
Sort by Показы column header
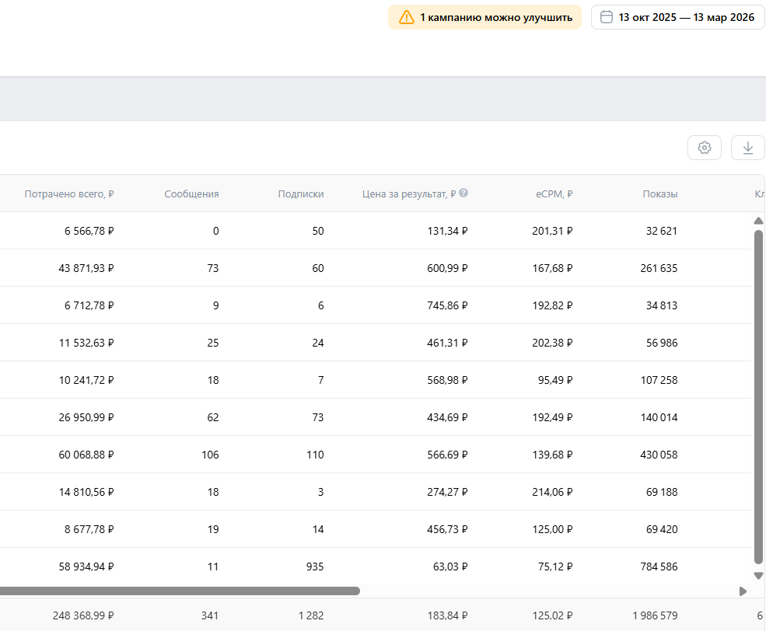[660, 194]
